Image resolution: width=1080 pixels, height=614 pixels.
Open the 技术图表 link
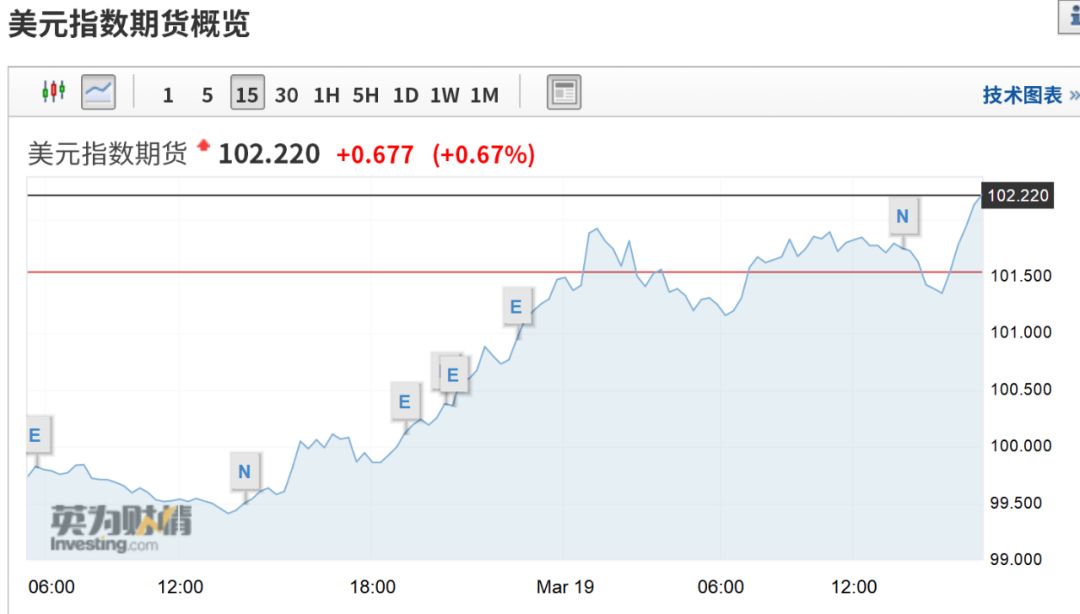click(1022, 95)
